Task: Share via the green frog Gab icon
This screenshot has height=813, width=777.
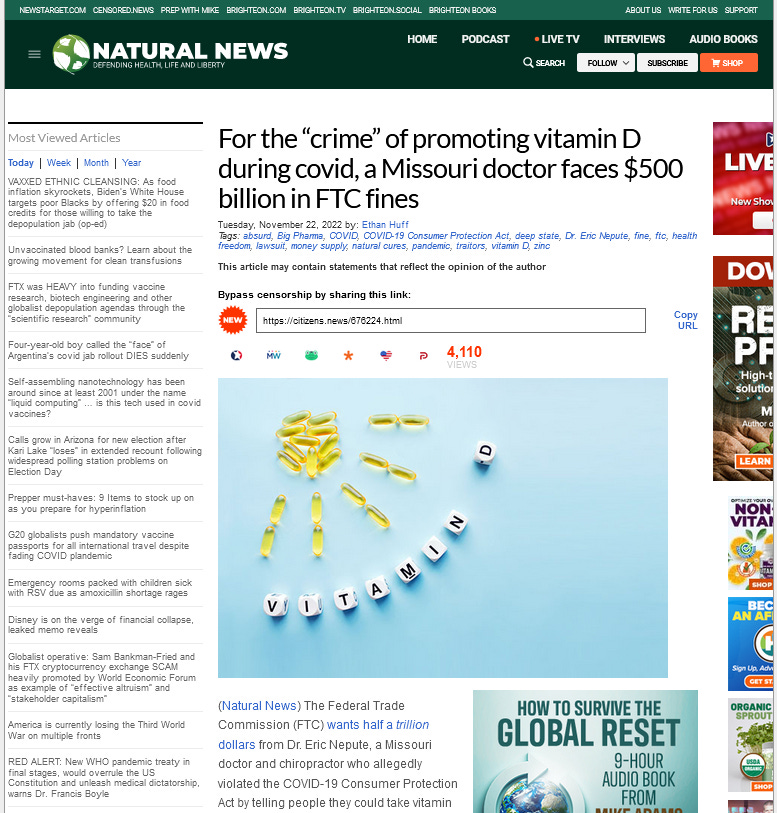Action: tap(311, 355)
